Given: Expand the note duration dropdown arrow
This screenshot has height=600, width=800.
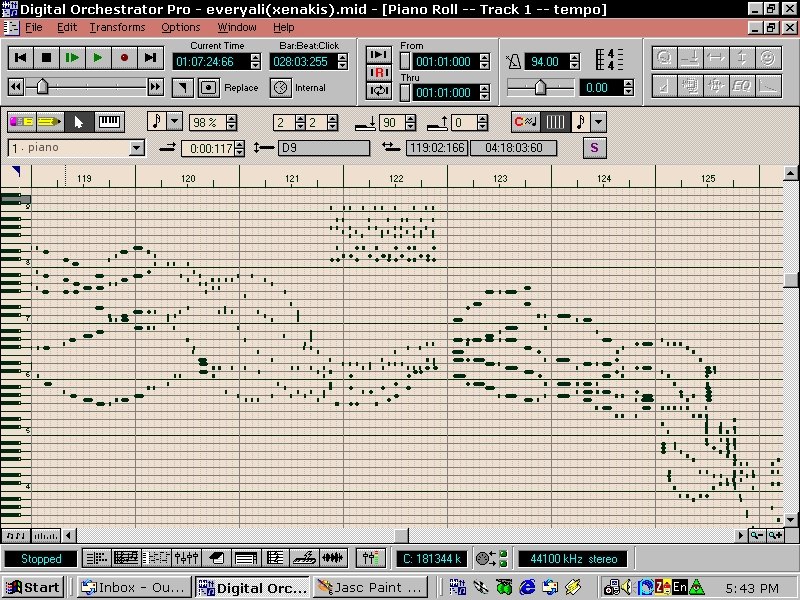Looking at the screenshot, I should [175, 122].
